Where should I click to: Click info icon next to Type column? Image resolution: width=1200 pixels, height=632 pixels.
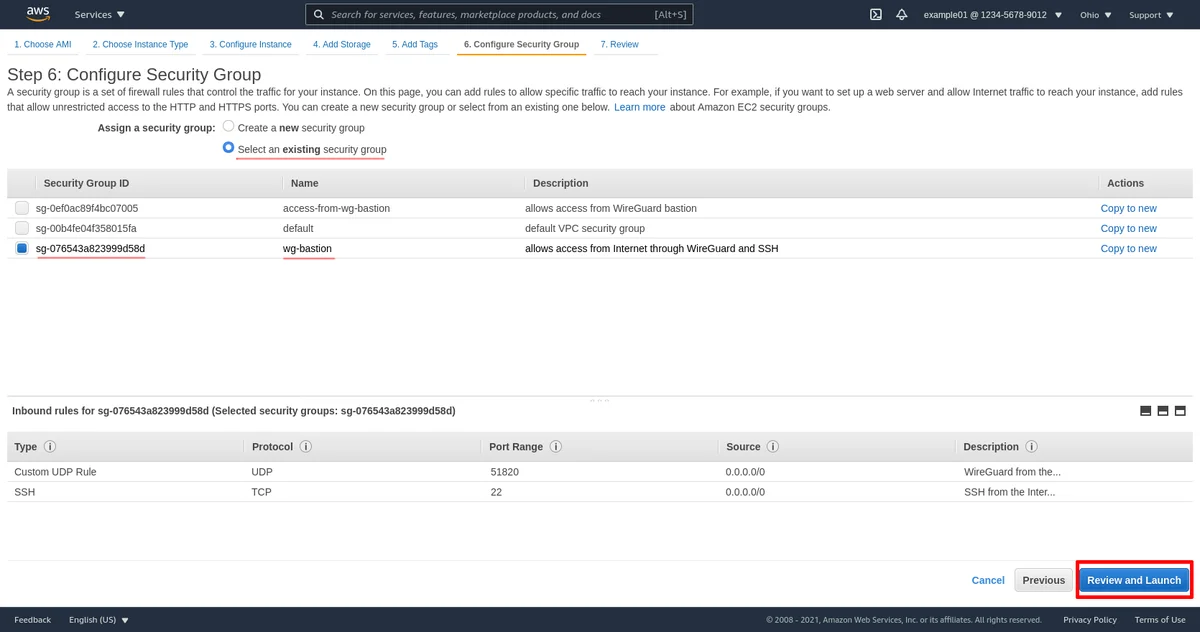(x=50, y=447)
